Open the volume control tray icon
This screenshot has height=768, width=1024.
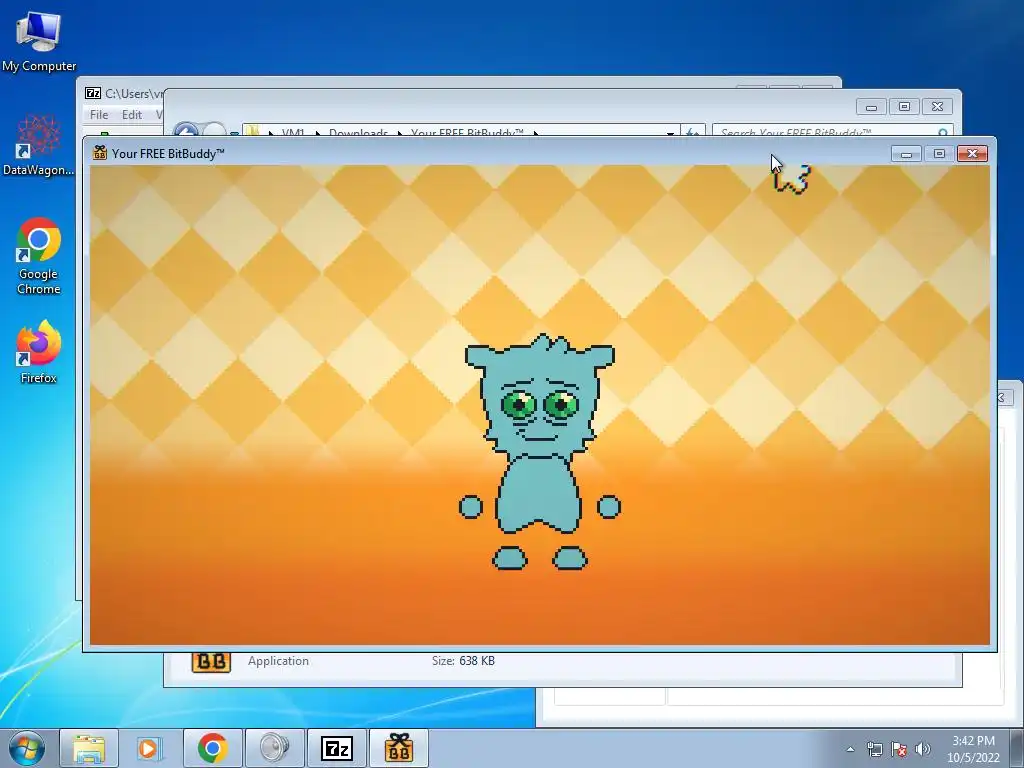click(x=923, y=749)
